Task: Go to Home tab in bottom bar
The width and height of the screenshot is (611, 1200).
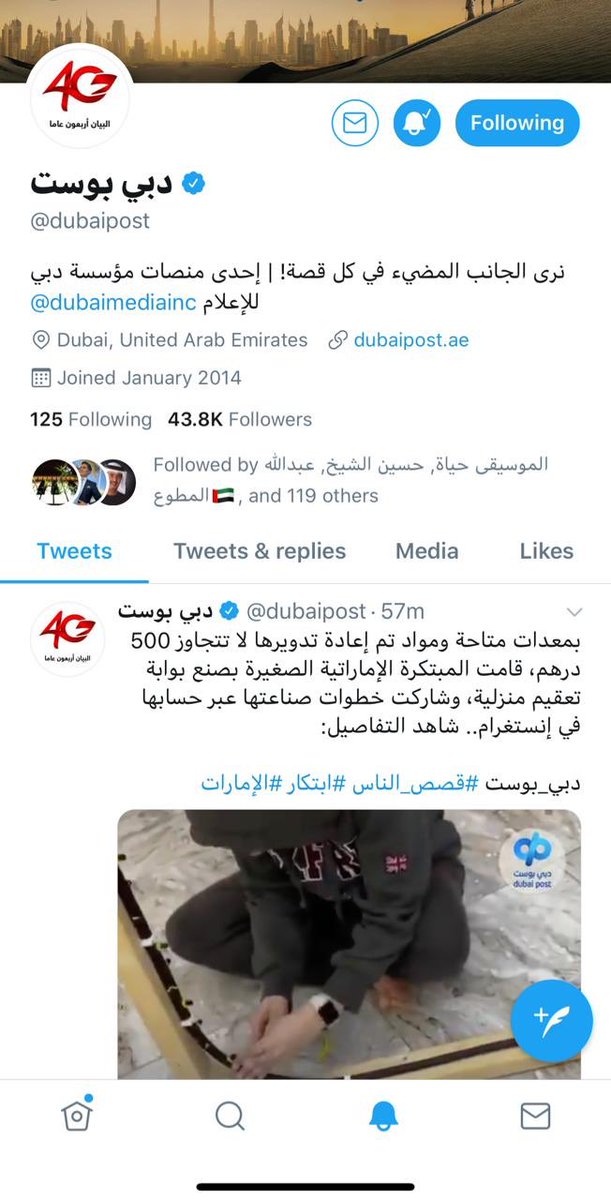Action: click(x=76, y=1116)
